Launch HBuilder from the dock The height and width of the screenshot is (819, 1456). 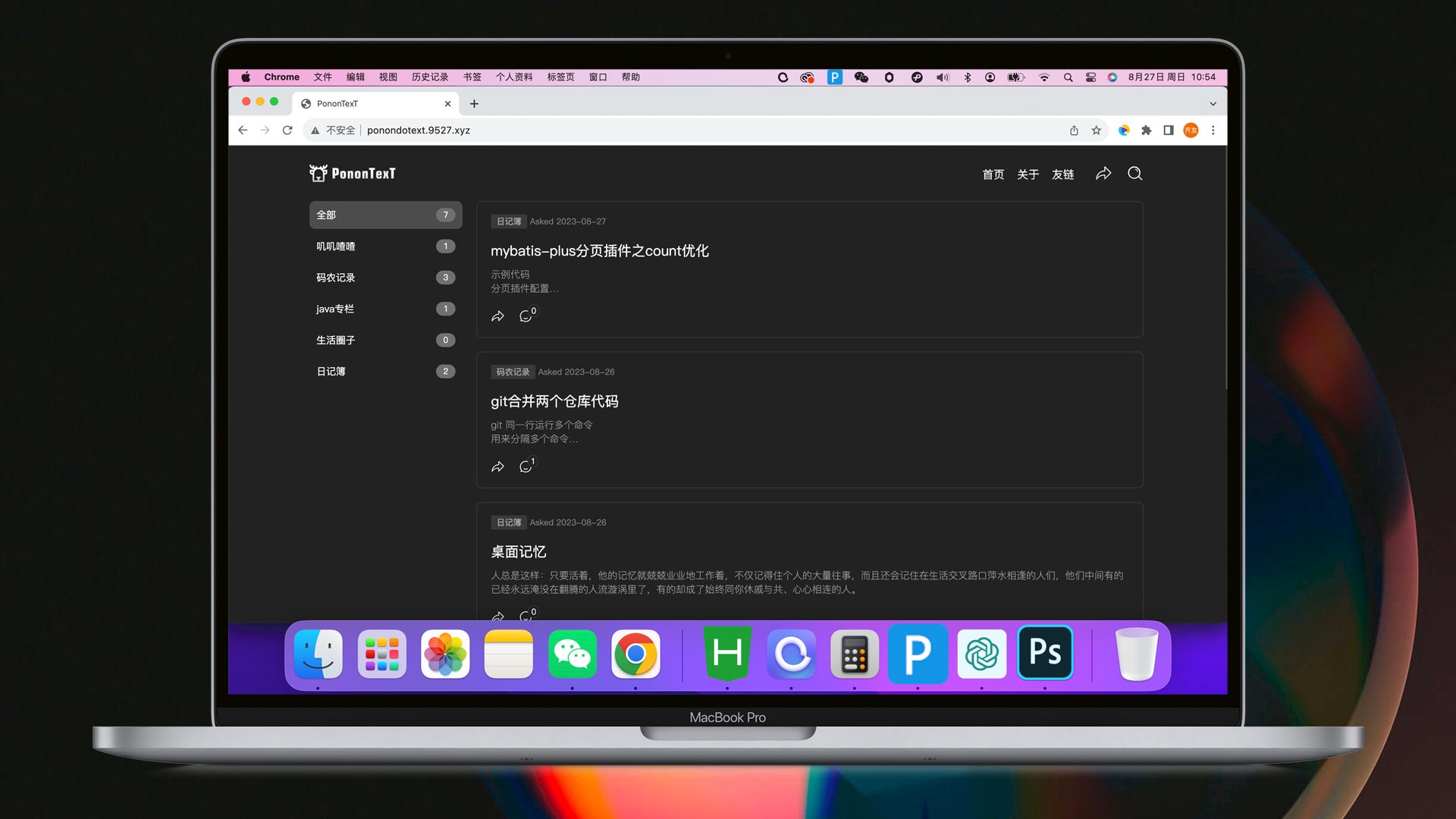[728, 654]
